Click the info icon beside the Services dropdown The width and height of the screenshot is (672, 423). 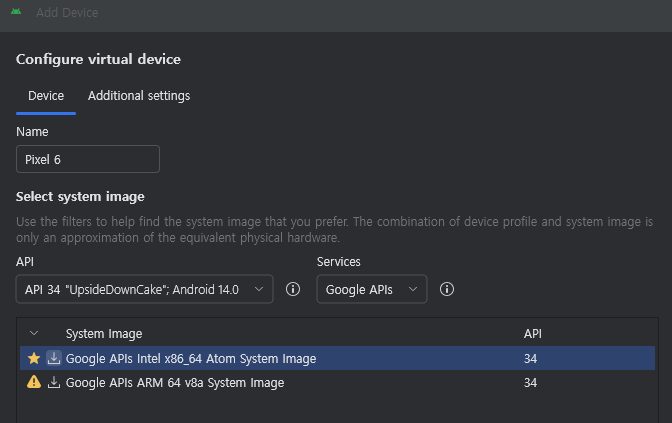[x=447, y=289]
